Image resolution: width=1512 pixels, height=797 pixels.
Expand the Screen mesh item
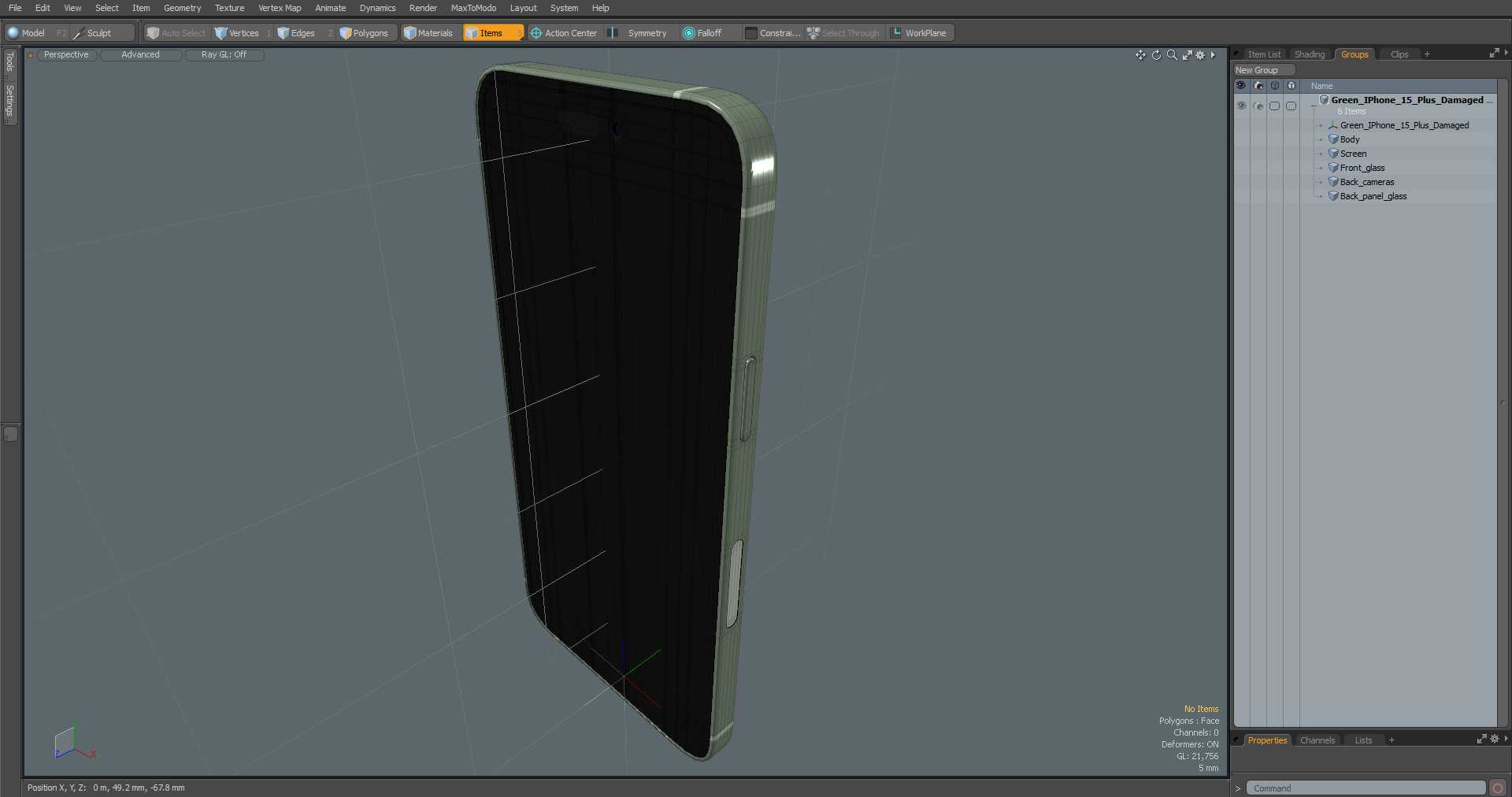[1321, 154]
